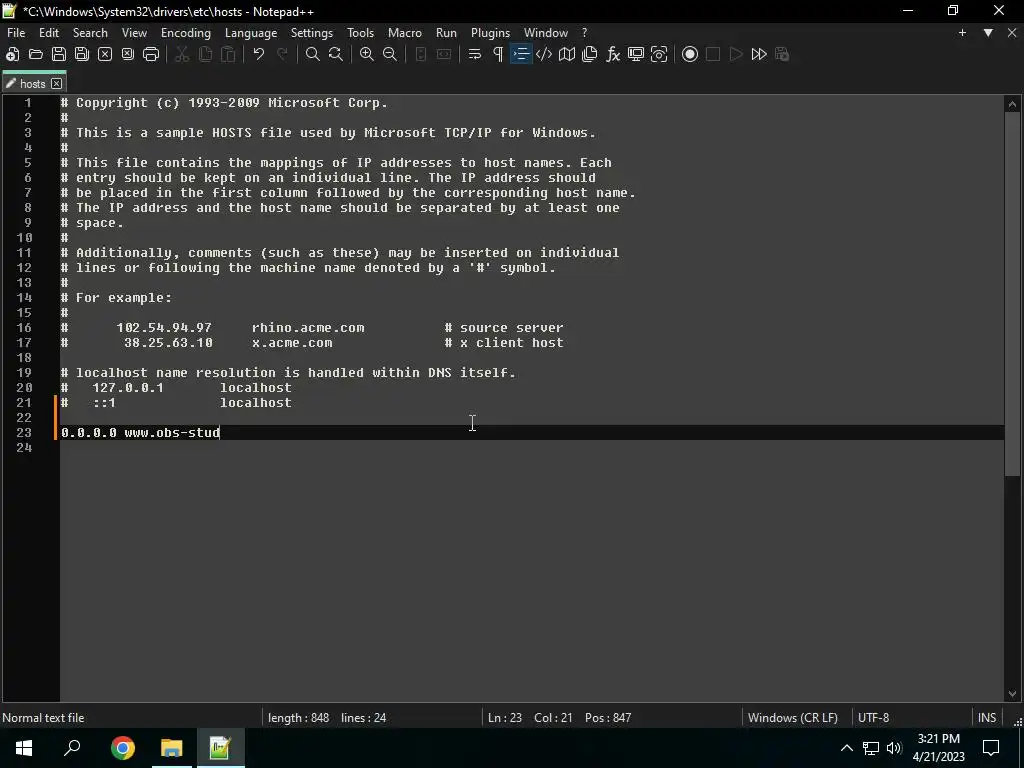1024x768 pixels.
Task: Click the Save All toolbar icon
Action: click(x=82, y=54)
